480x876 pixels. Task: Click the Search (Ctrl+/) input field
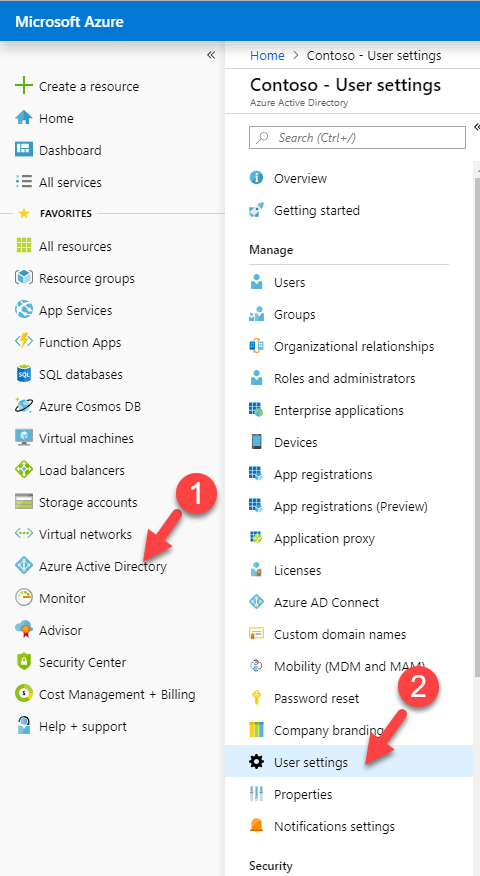click(x=357, y=137)
